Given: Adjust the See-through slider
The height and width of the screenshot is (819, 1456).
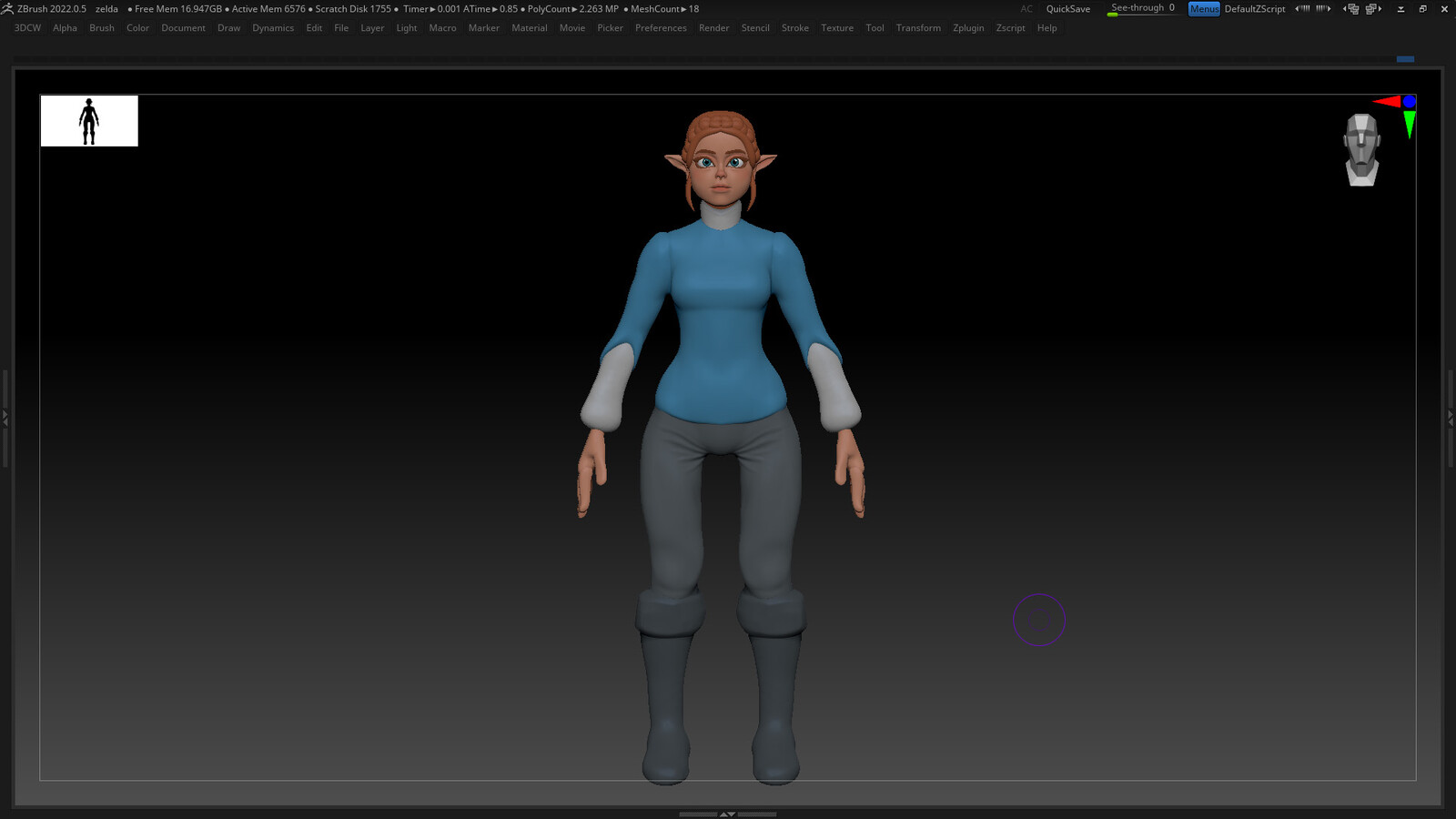Looking at the screenshot, I should coord(1143,8).
